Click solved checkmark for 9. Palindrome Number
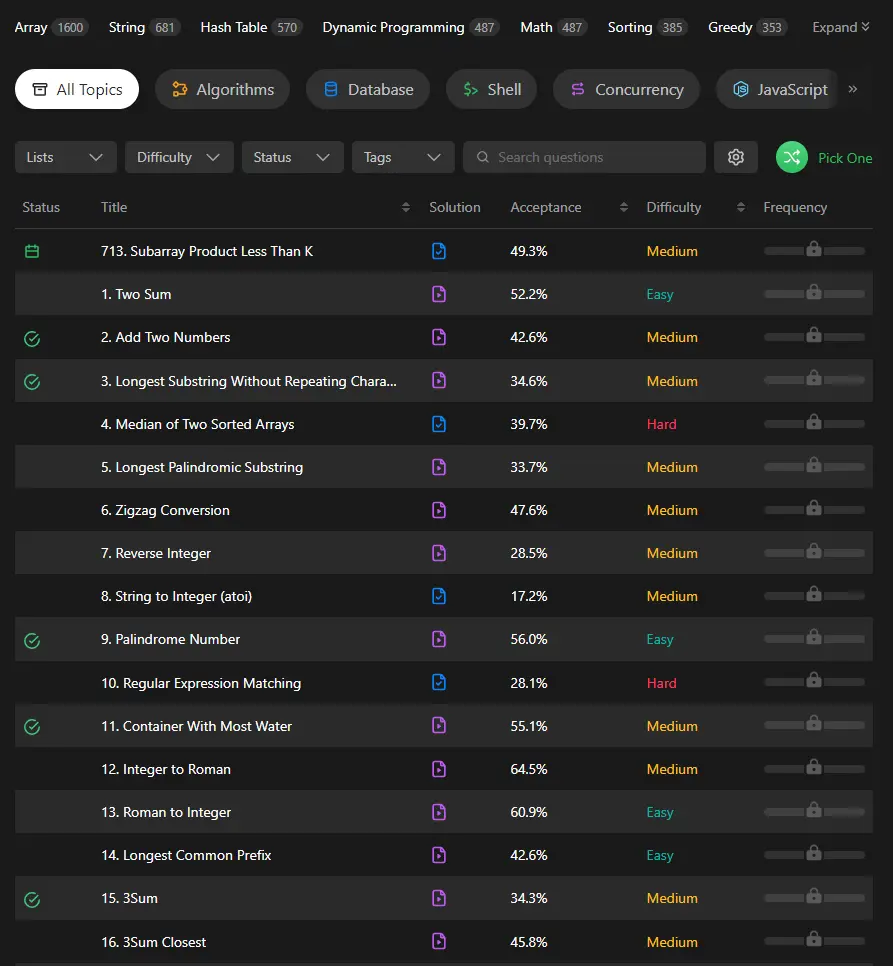 tap(32, 641)
